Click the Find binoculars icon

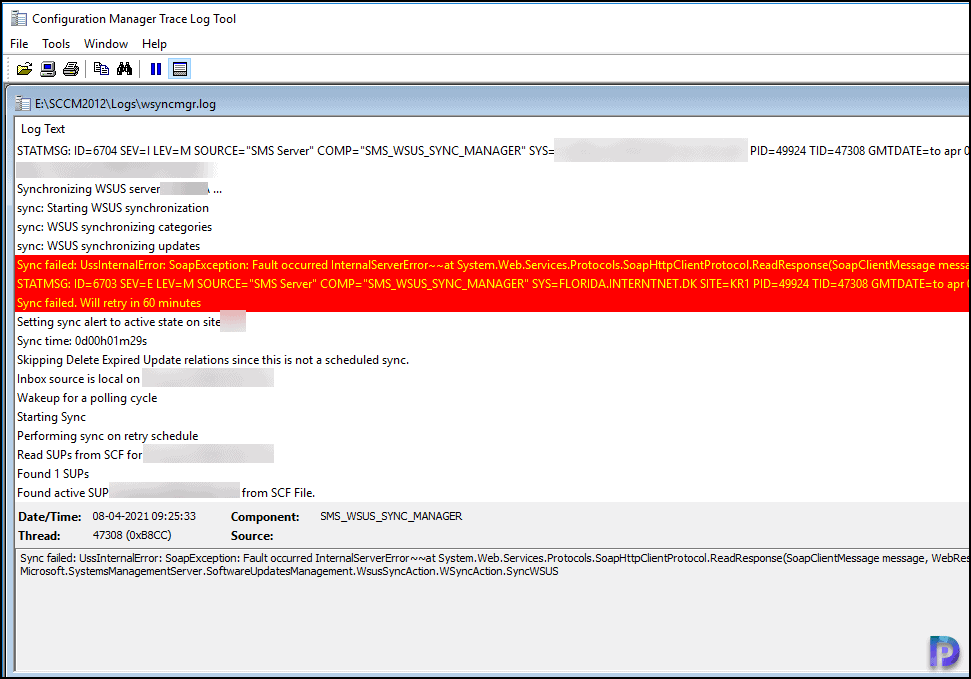tap(124, 69)
